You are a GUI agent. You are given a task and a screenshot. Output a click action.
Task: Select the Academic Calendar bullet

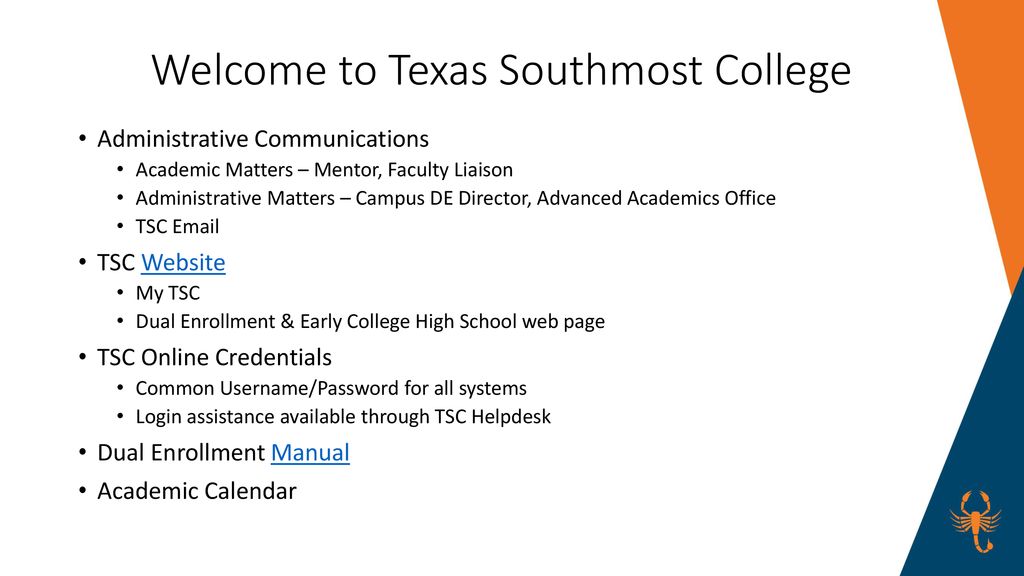point(197,491)
